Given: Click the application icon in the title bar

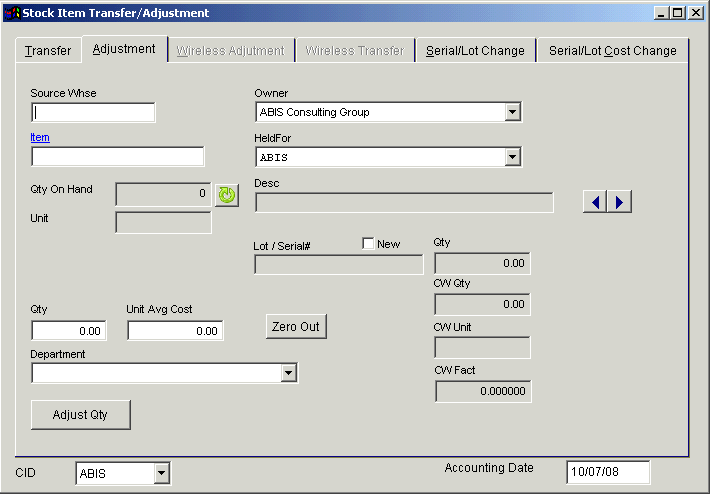Looking at the screenshot, I should tap(11, 13).
